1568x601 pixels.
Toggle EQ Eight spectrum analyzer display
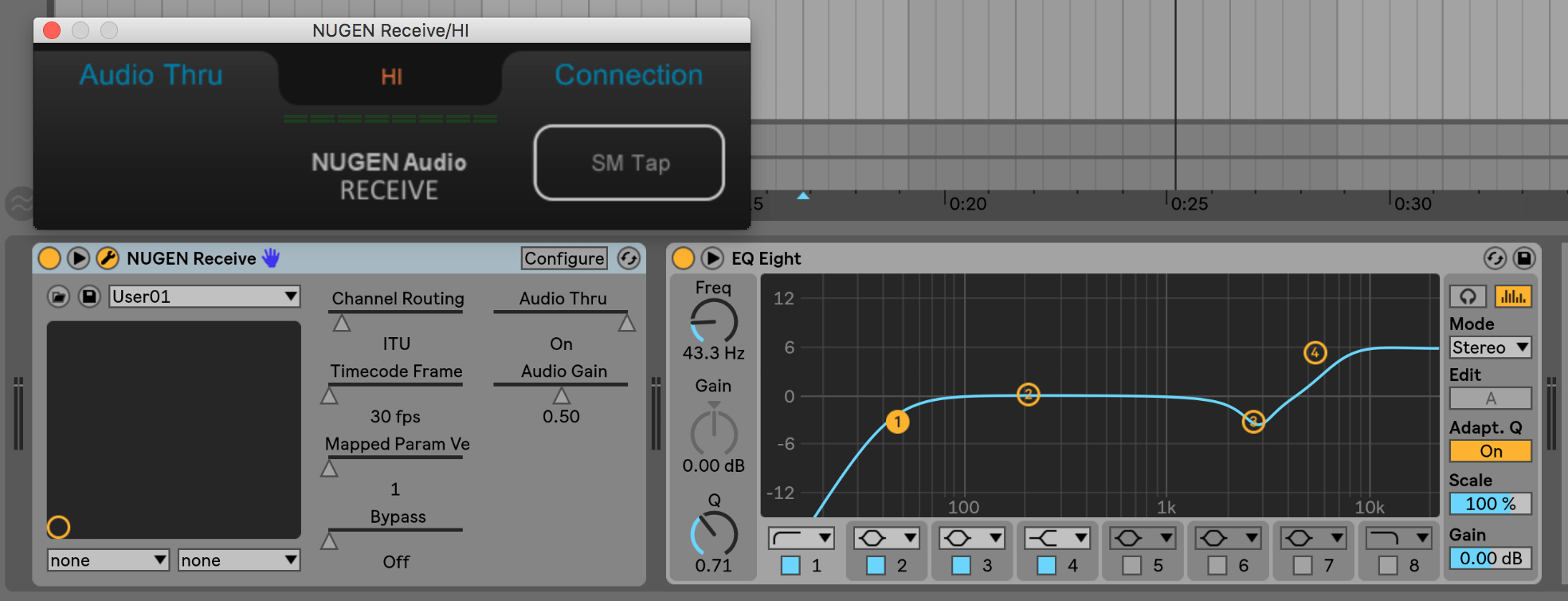[1513, 297]
